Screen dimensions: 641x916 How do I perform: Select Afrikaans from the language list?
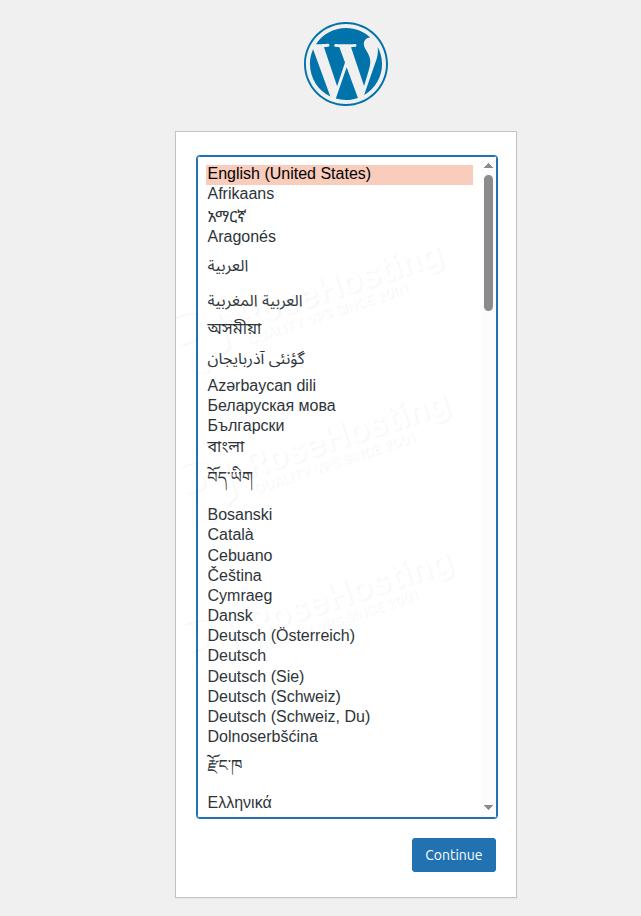click(x=340, y=194)
